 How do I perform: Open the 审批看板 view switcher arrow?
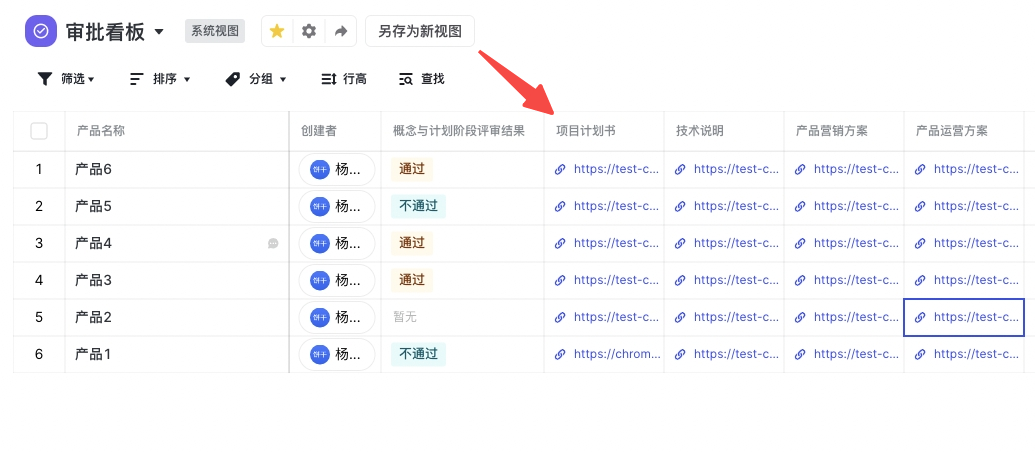[159, 32]
